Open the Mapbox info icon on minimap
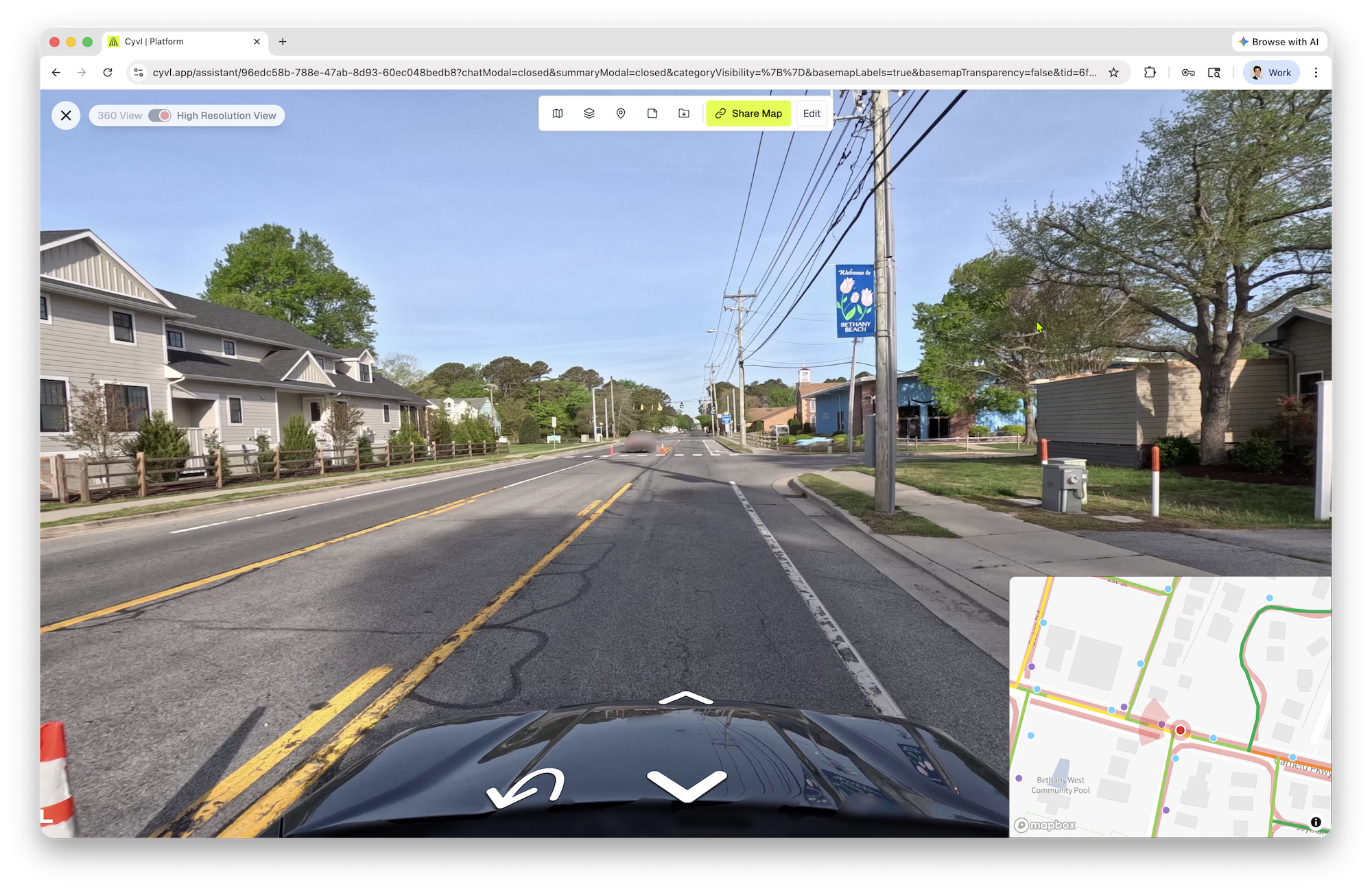 click(1316, 822)
